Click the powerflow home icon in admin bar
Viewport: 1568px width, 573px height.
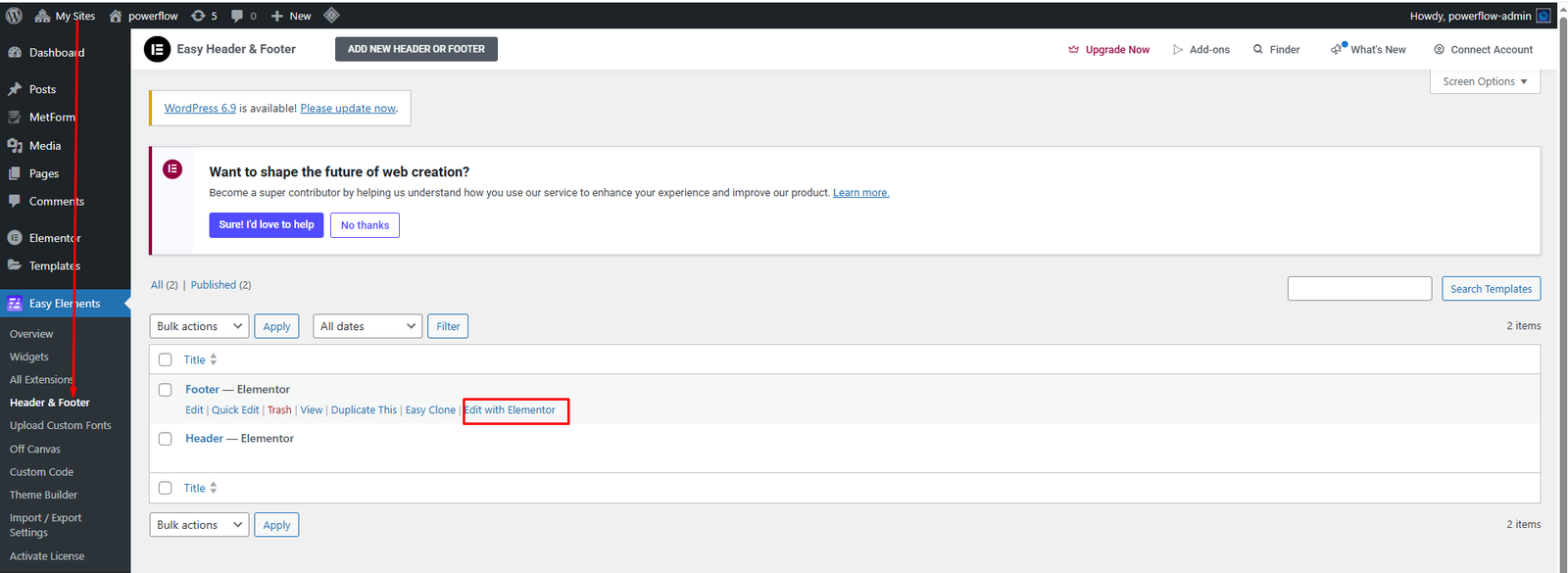tap(116, 16)
